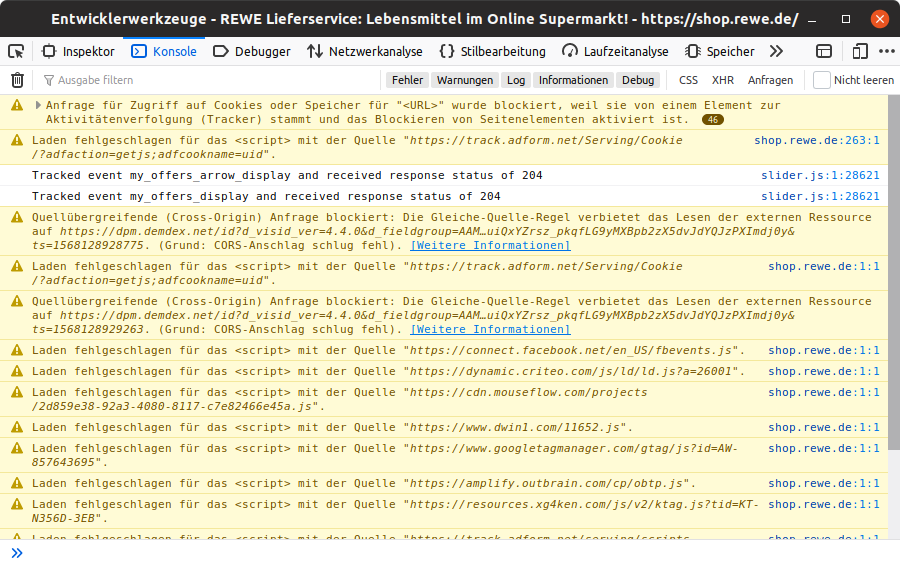Toggle the Fehler filter
This screenshot has width=900, height=567.
click(x=408, y=80)
